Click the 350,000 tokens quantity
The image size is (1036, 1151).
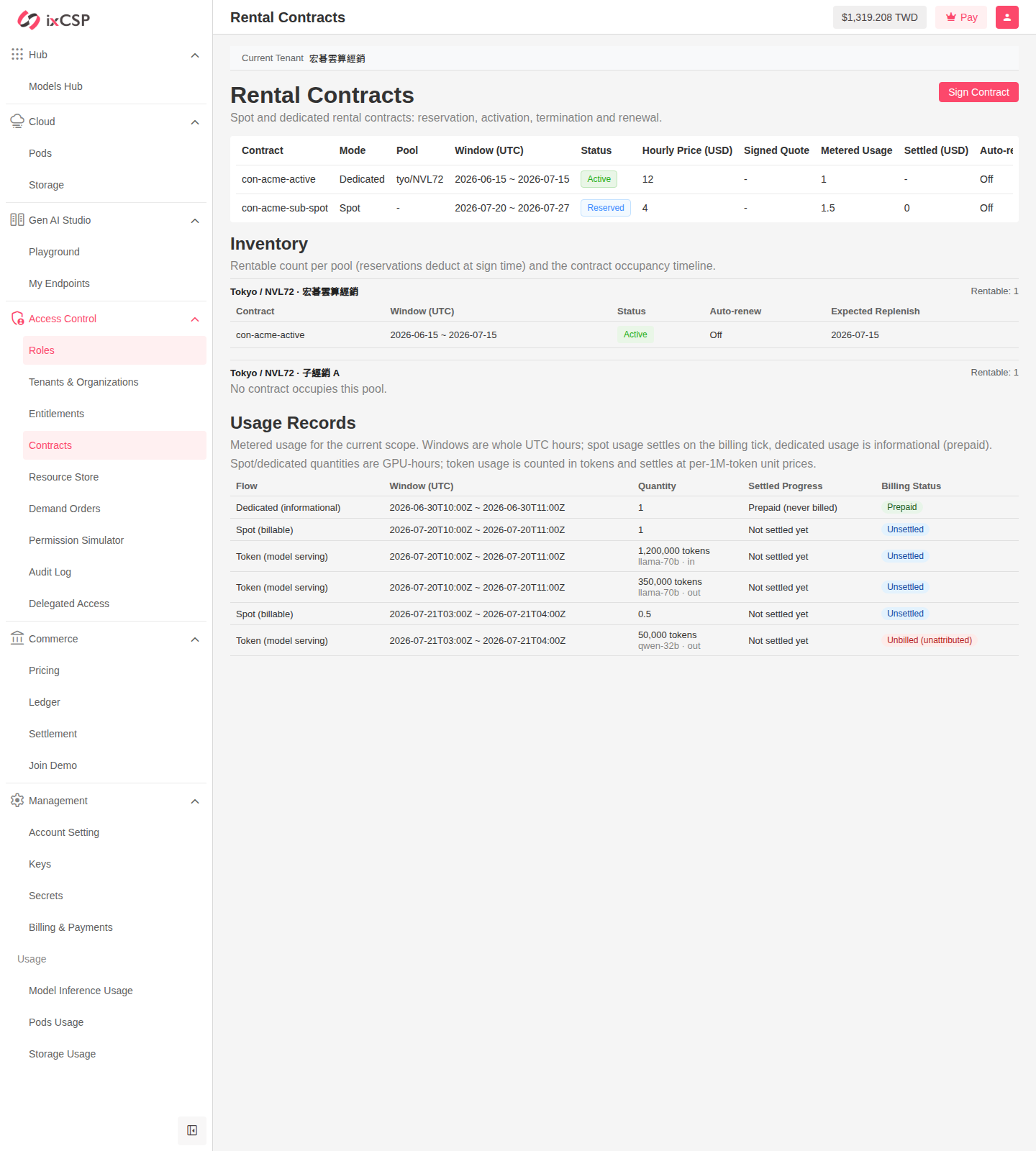click(670, 582)
